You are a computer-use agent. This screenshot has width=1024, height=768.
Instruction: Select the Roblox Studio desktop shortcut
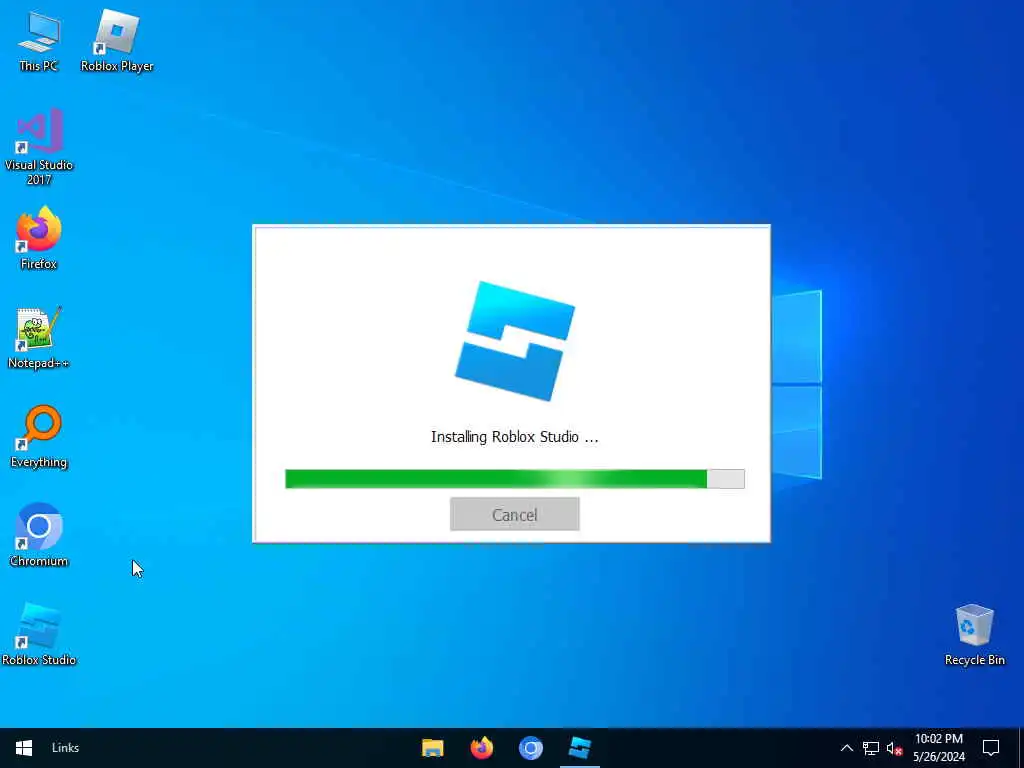(x=39, y=634)
